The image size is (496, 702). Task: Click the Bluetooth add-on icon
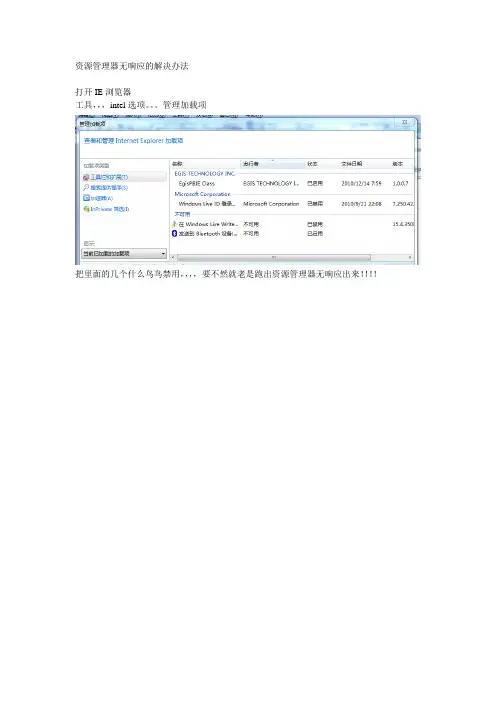click(x=175, y=234)
